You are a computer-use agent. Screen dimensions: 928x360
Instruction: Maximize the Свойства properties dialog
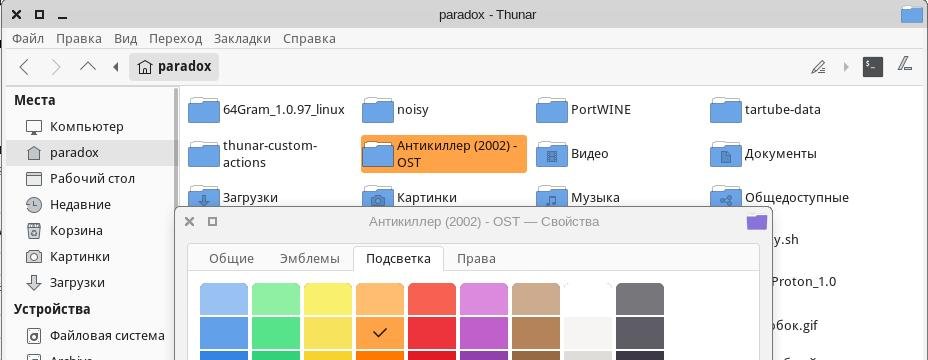(x=212, y=221)
